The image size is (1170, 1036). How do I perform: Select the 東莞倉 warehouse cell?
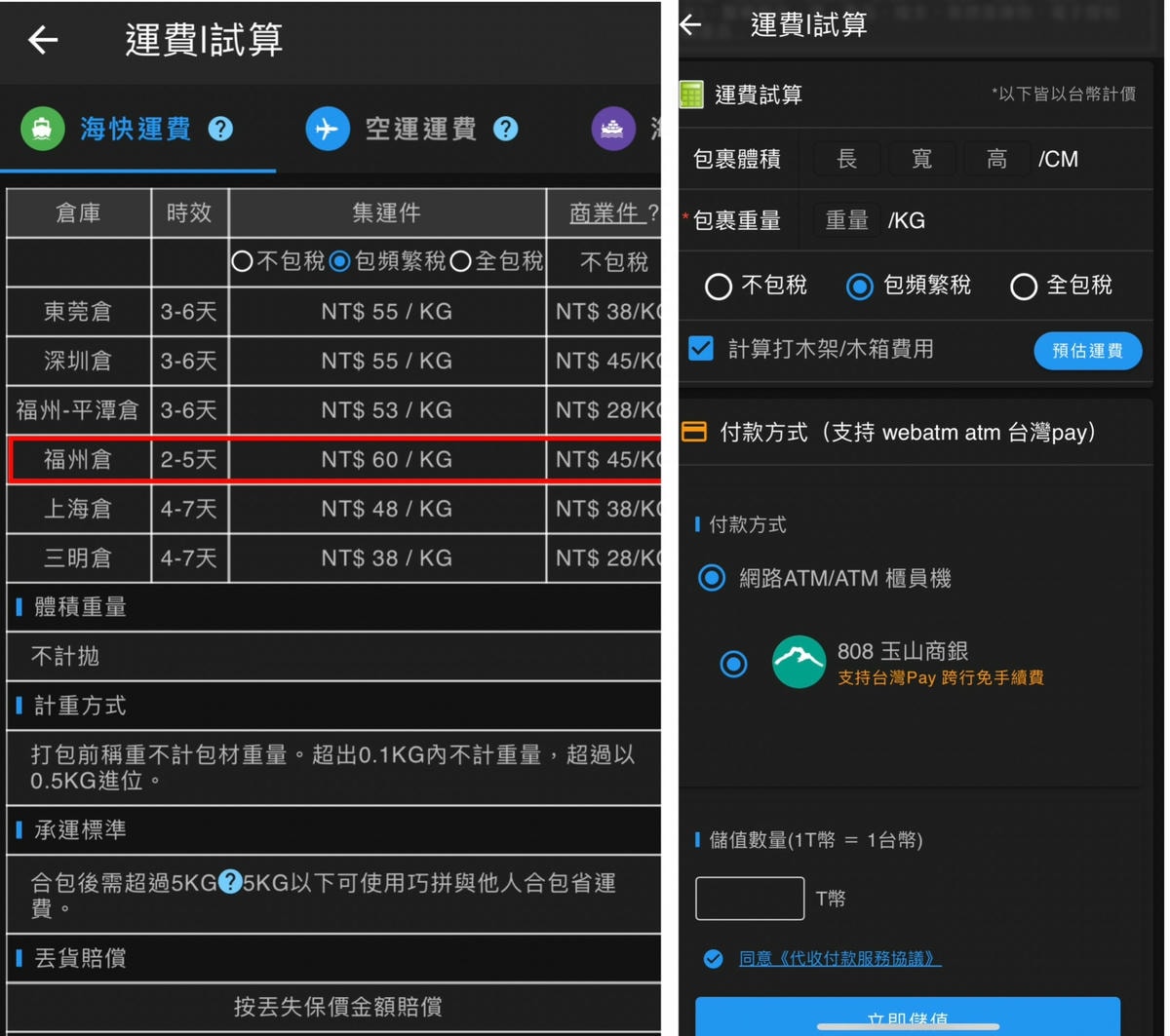click(78, 312)
